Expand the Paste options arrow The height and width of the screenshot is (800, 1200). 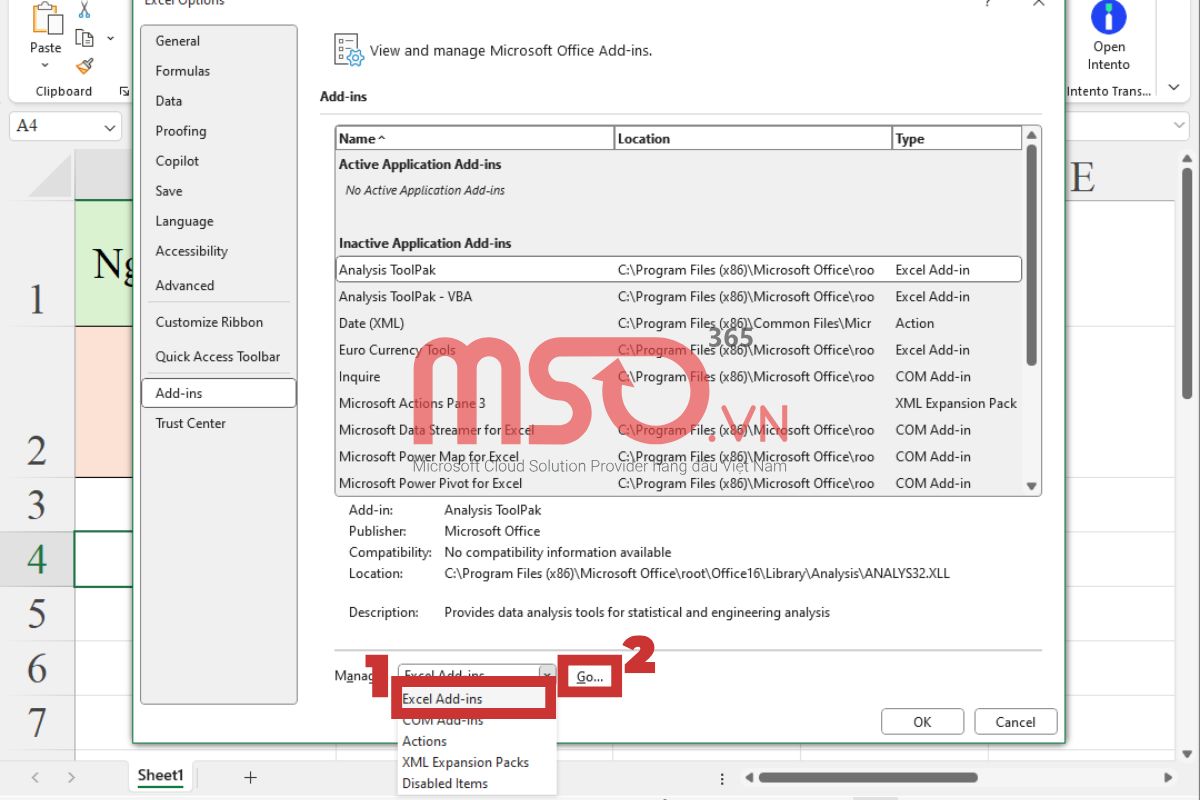click(45, 66)
